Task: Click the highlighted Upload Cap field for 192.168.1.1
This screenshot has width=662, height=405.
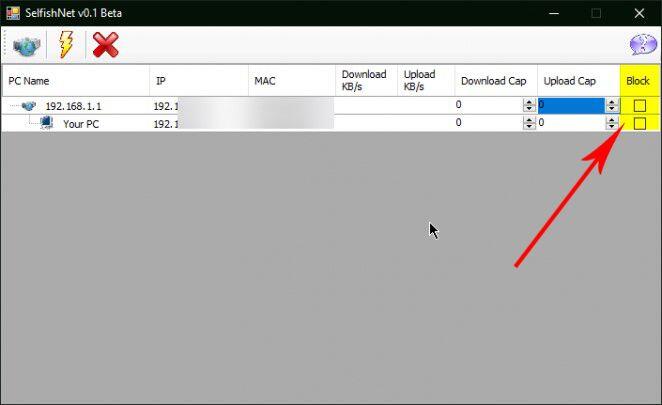Action: pyautogui.click(x=570, y=105)
